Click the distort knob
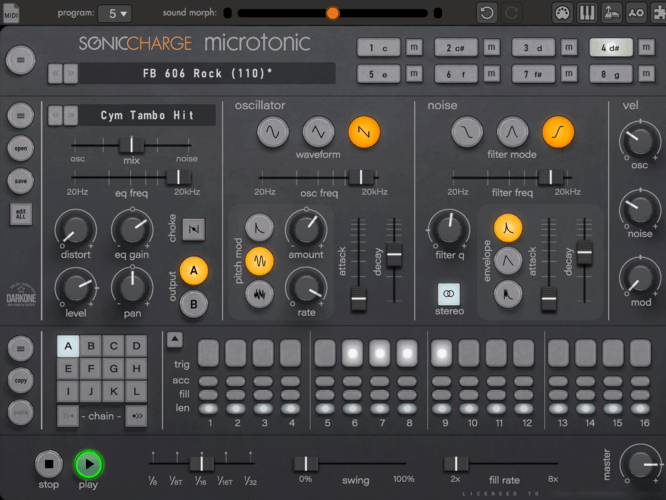 click(x=76, y=230)
